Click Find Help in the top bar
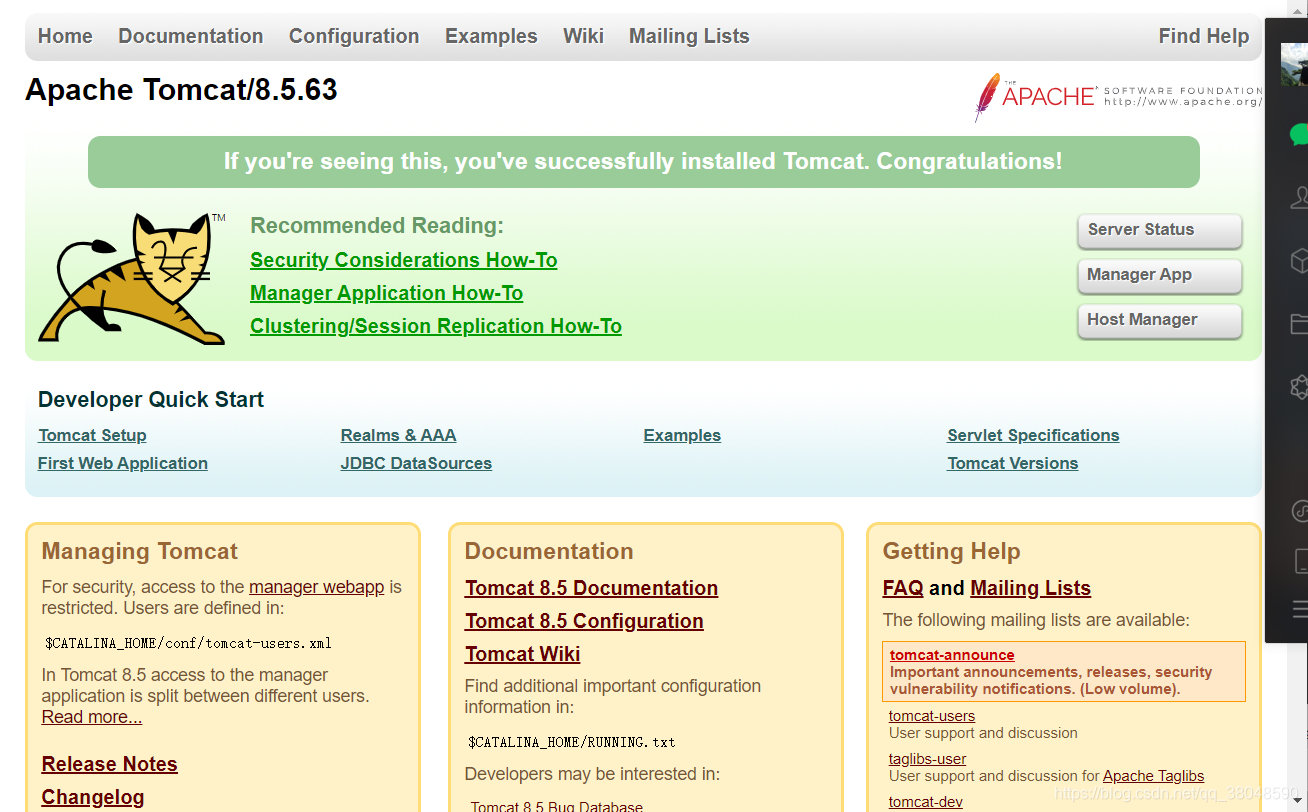The width and height of the screenshot is (1308, 812). pos(1204,36)
